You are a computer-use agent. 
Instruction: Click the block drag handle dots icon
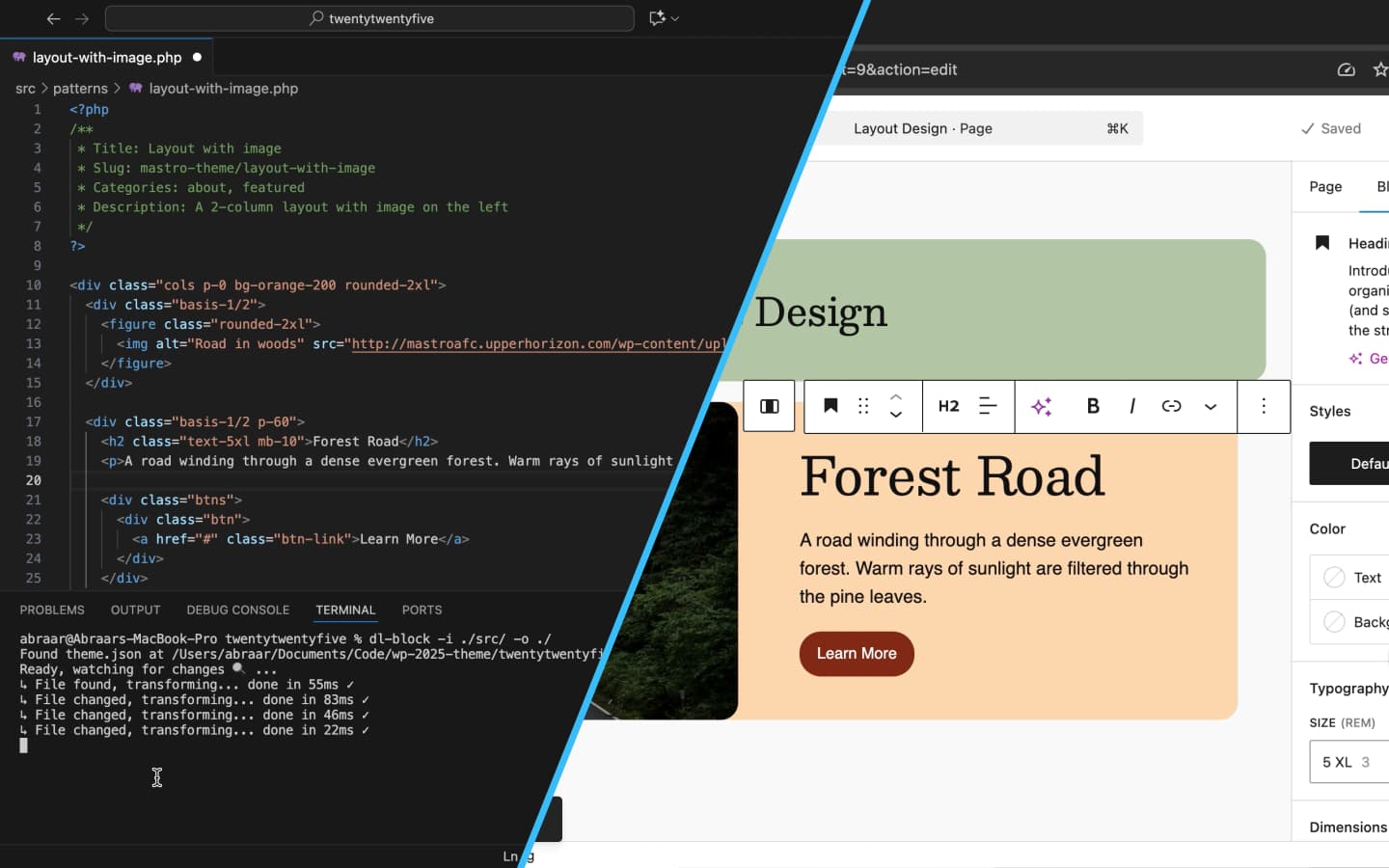point(863,406)
